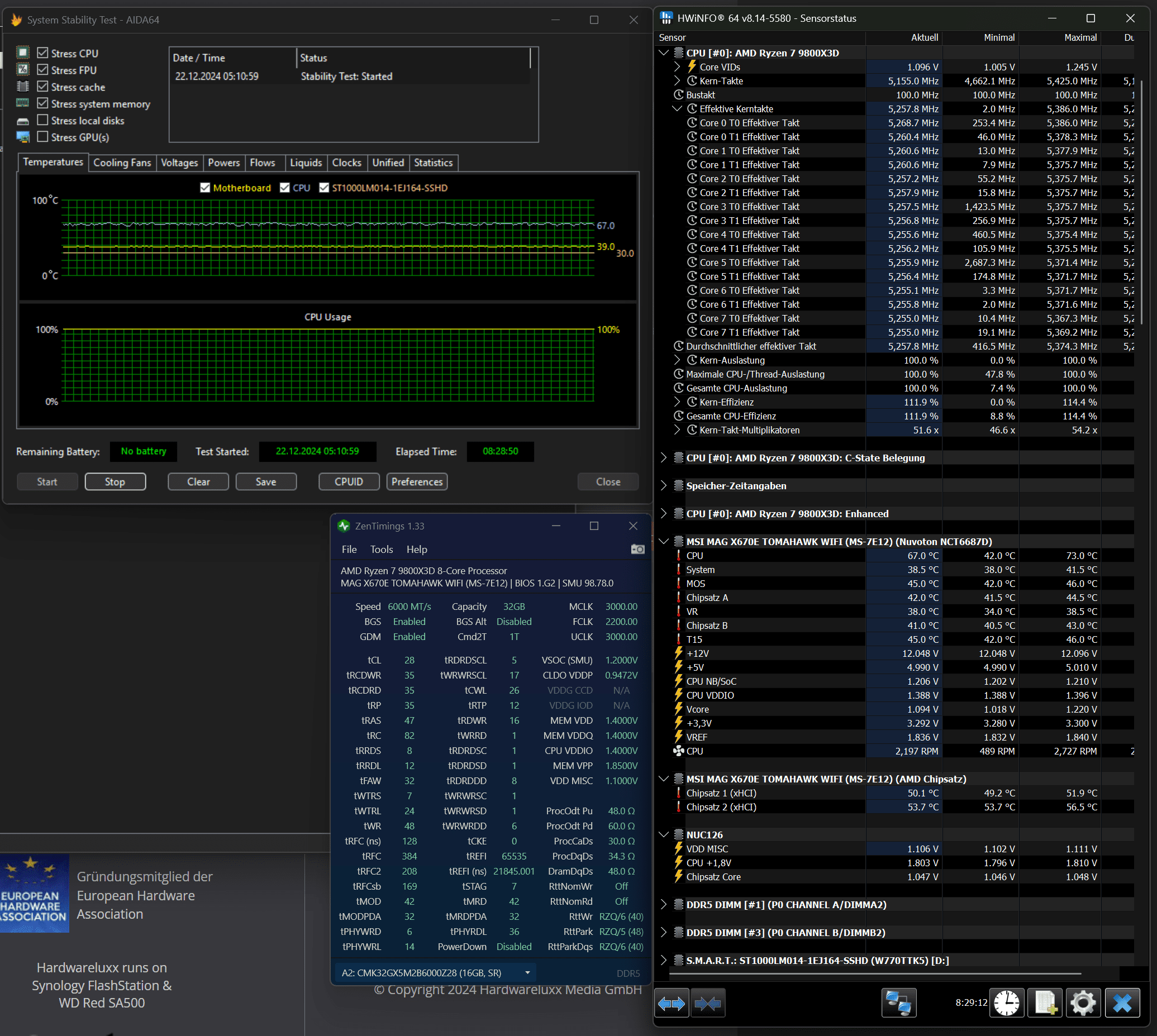
Task: Switch to Cooling Fans tab
Action: [122, 163]
